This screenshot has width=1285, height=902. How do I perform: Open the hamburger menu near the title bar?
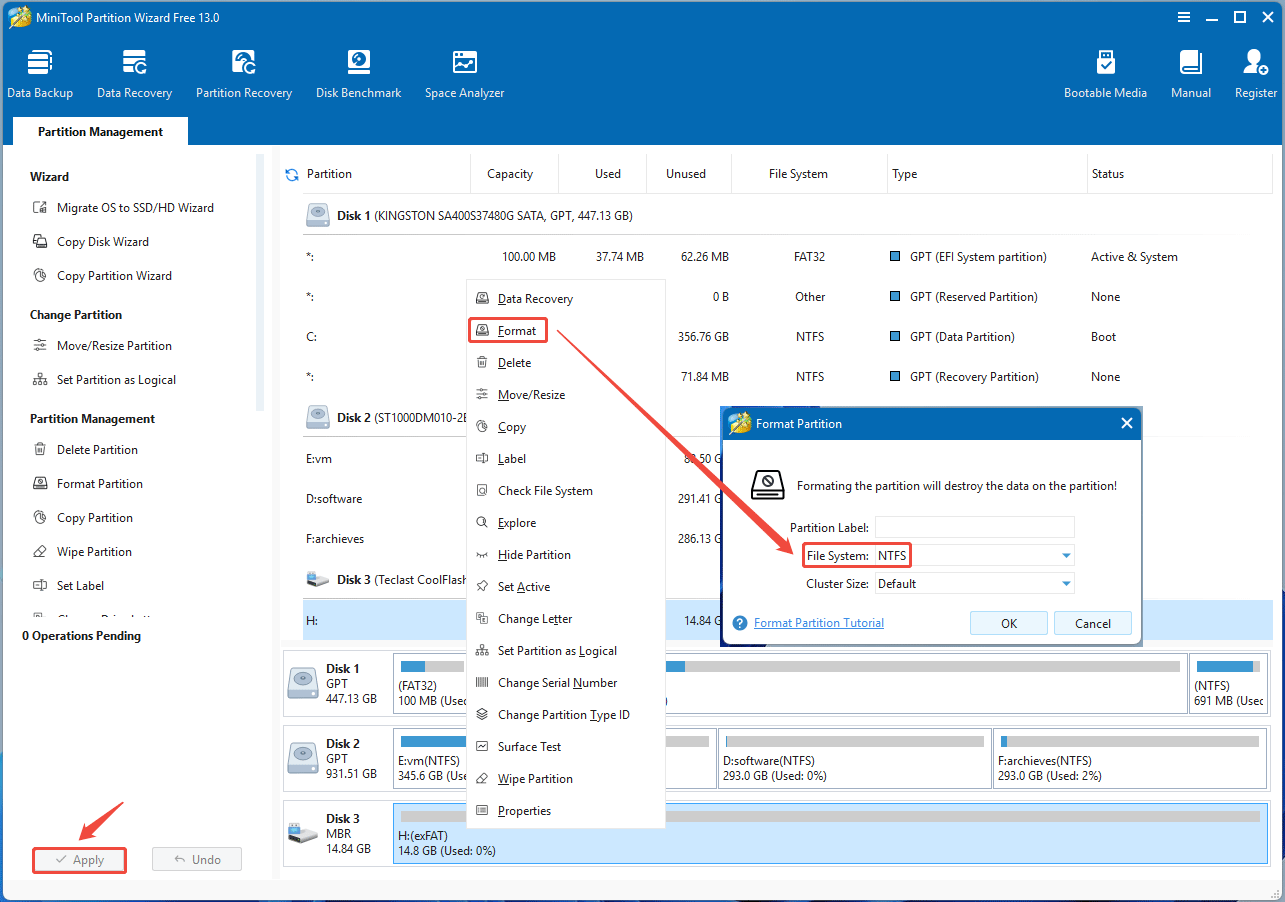coord(1183,17)
